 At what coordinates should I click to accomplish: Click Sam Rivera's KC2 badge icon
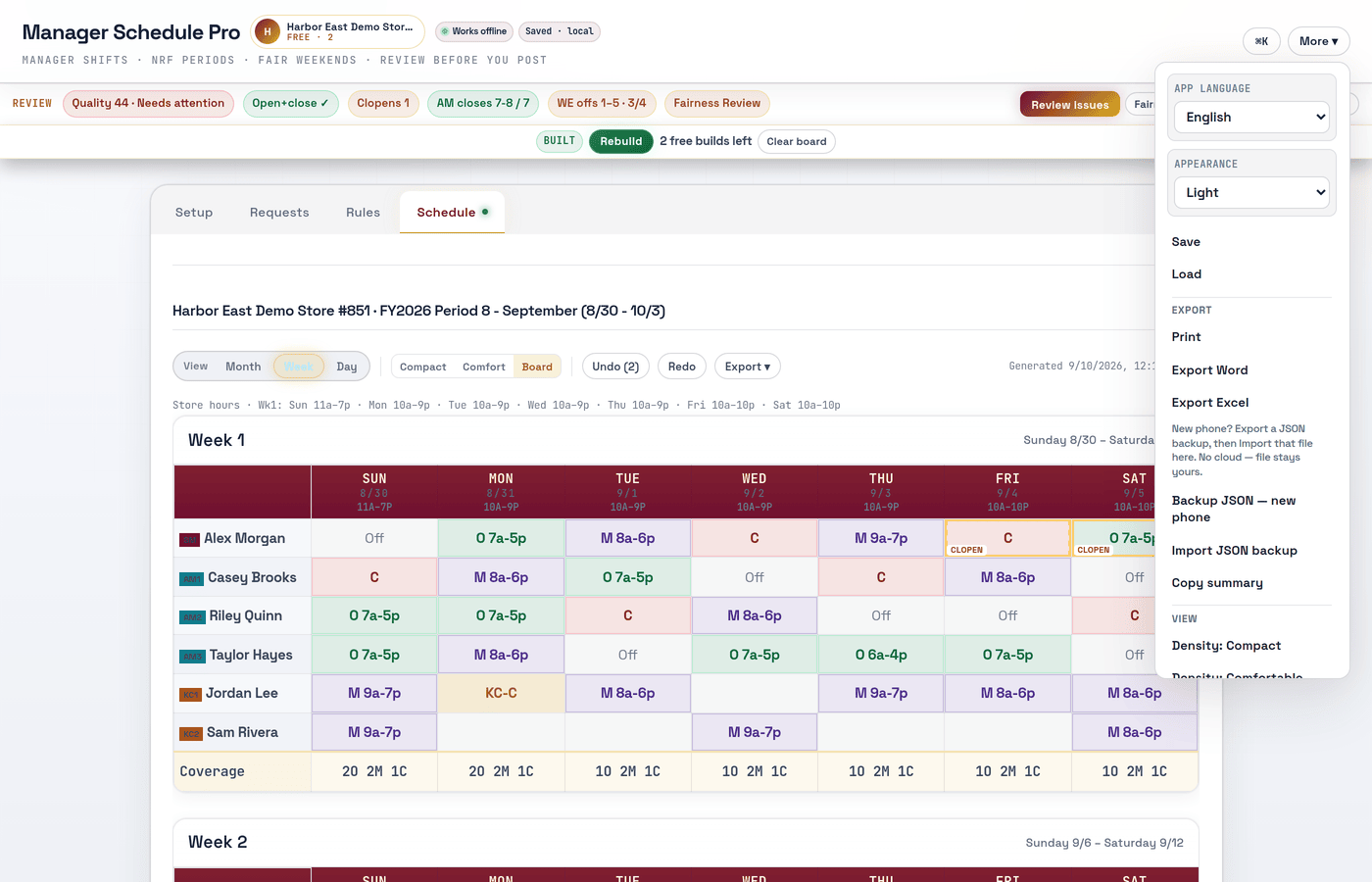point(191,734)
